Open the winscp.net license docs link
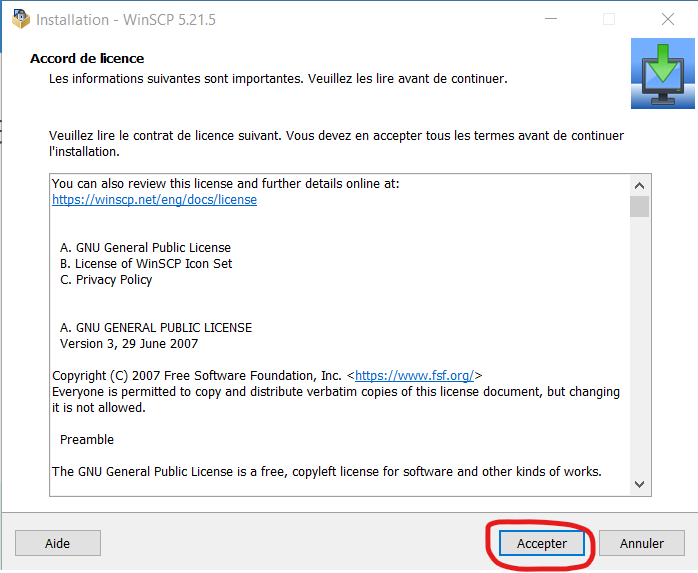This screenshot has width=698, height=573. (154, 200)
